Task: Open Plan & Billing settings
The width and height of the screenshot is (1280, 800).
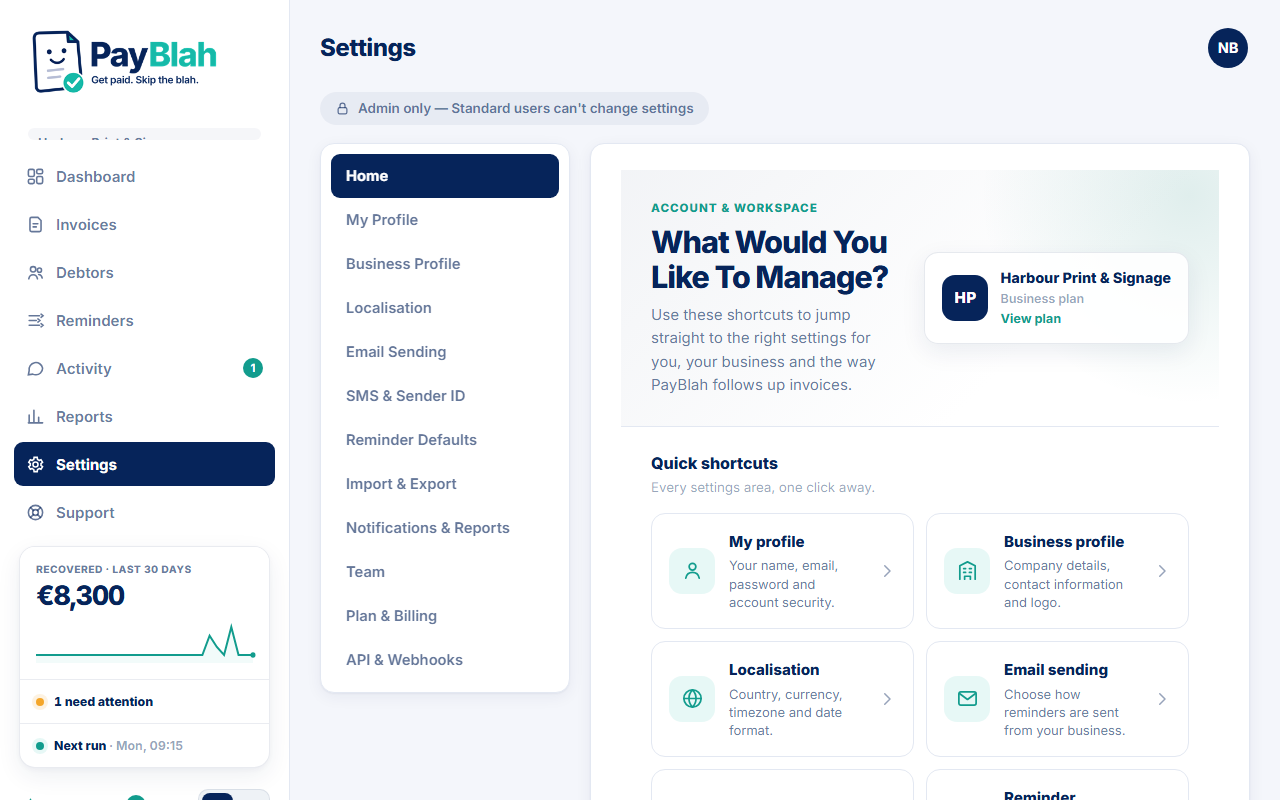Action: (x=445, y=616)
